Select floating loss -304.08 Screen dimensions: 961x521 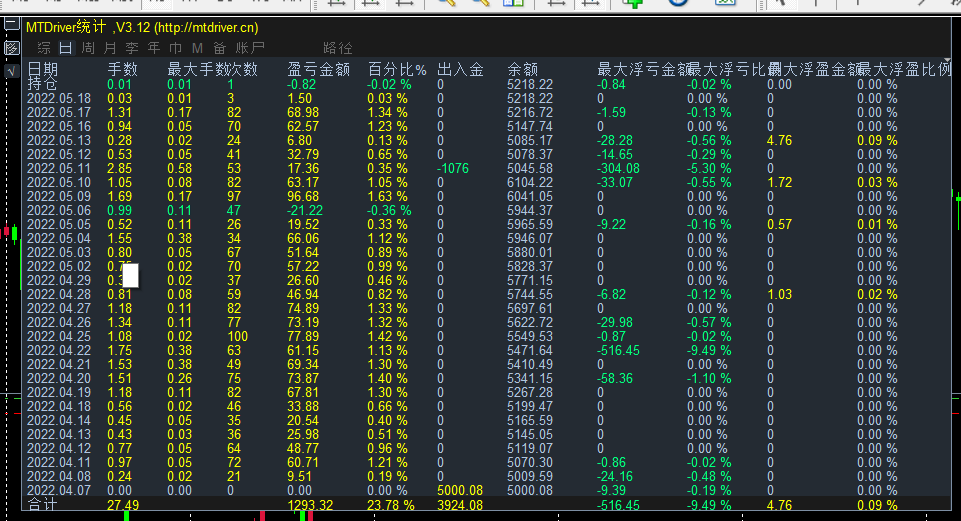tap(618, 168)
